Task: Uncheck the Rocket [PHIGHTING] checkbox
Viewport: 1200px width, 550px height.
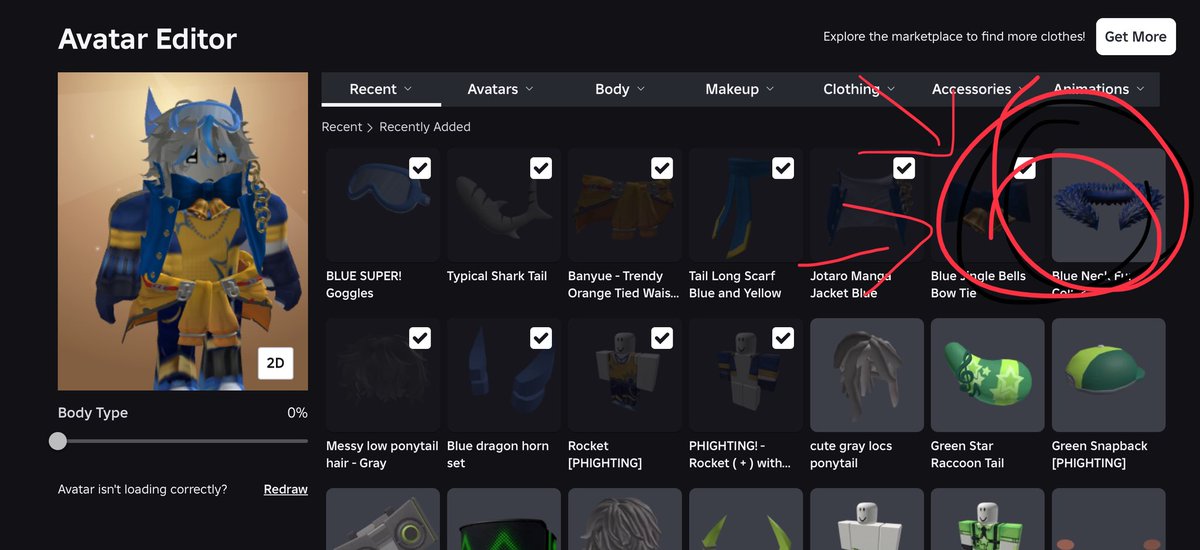Action: coord(662,338)
